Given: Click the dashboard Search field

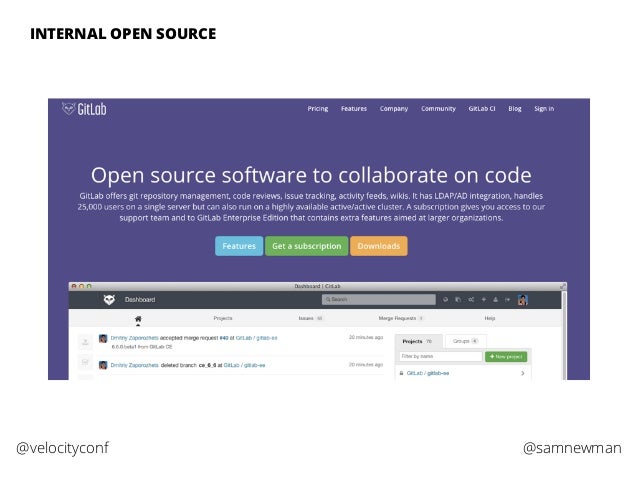Looking at the screenshot, I should [x=379, y=300].
